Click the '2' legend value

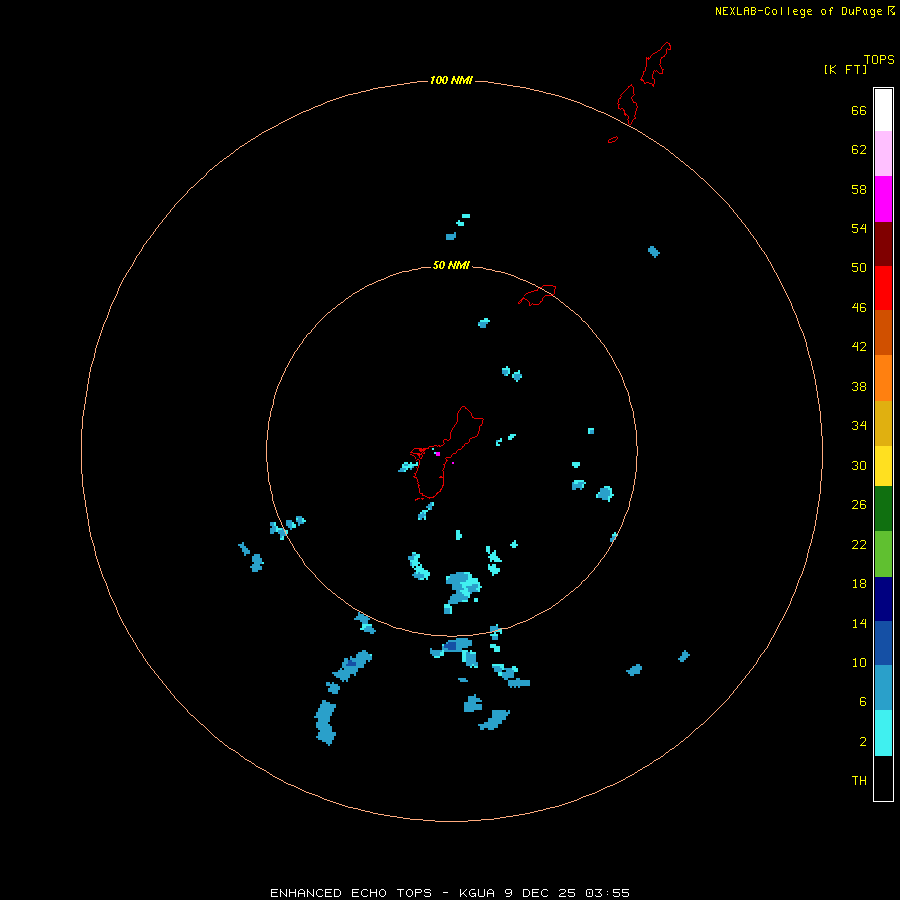(x=863, y=742)
